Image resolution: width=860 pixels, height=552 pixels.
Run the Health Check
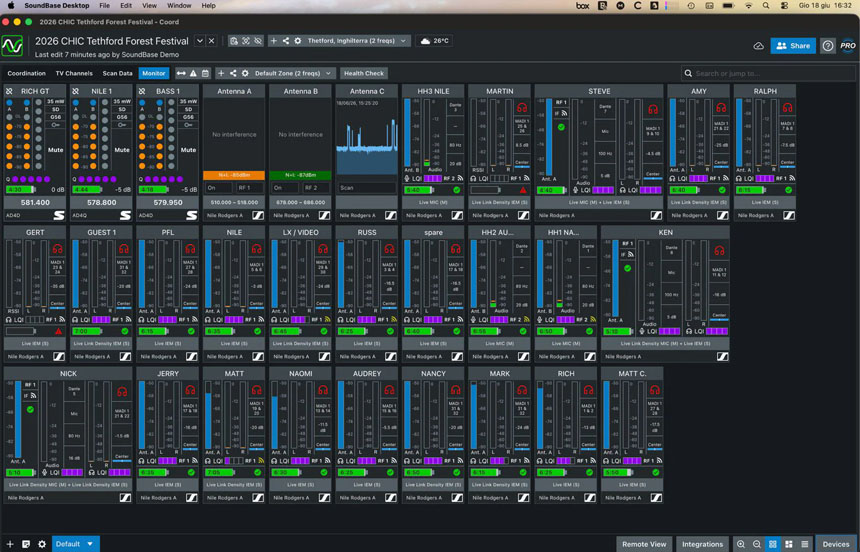click(364, 74)
